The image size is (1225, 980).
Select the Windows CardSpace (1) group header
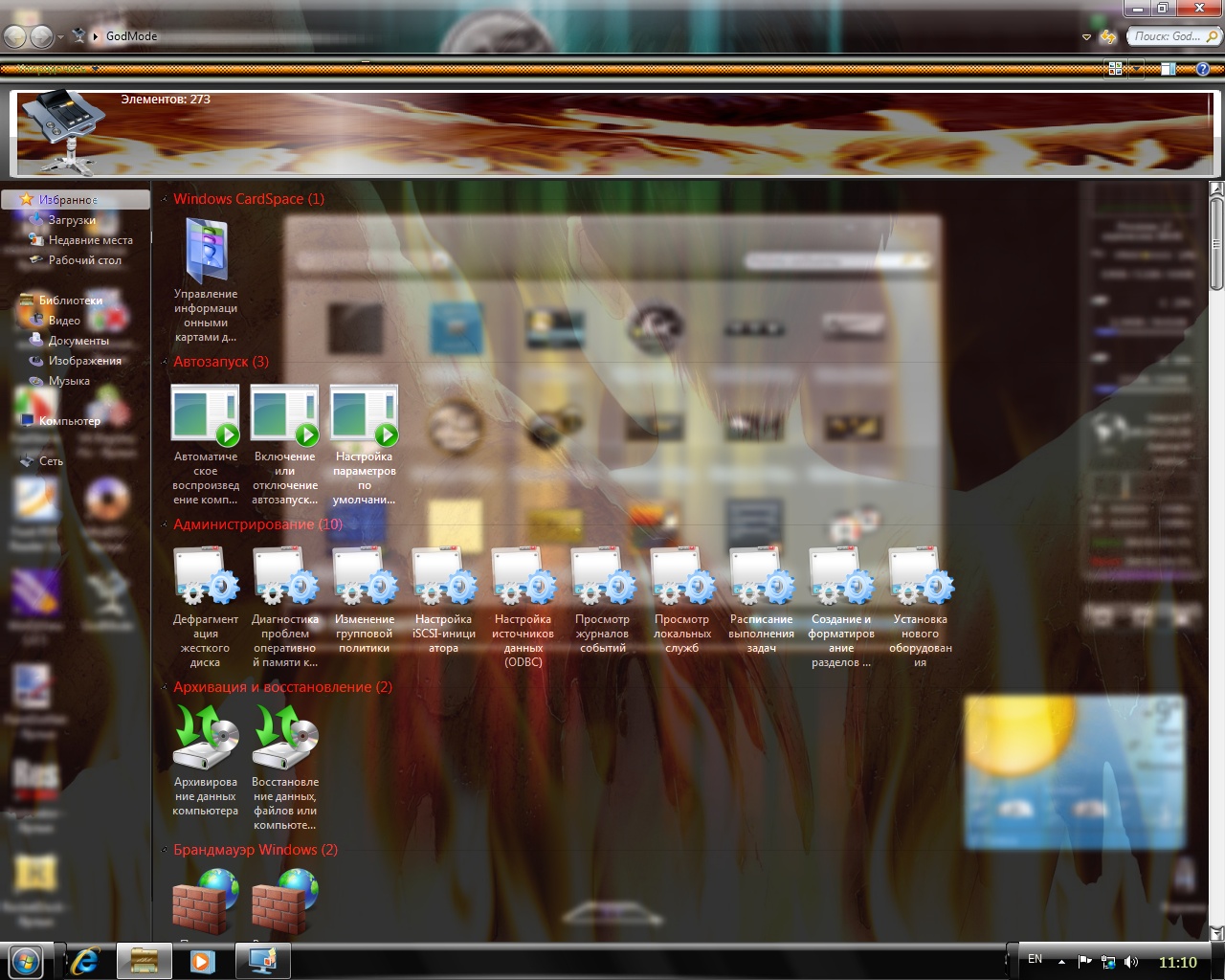249,199
